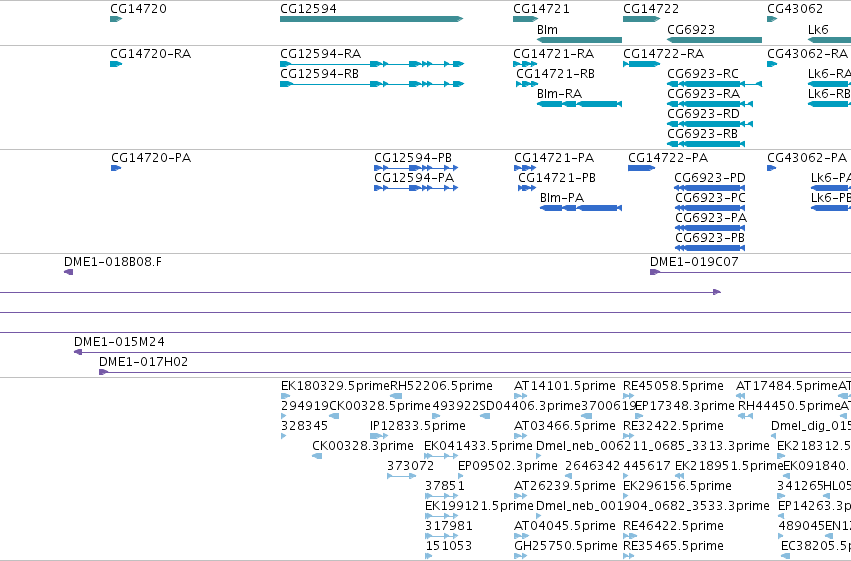
Task: Click EST EP17348.3prime
Action: [x=639, y=416]
